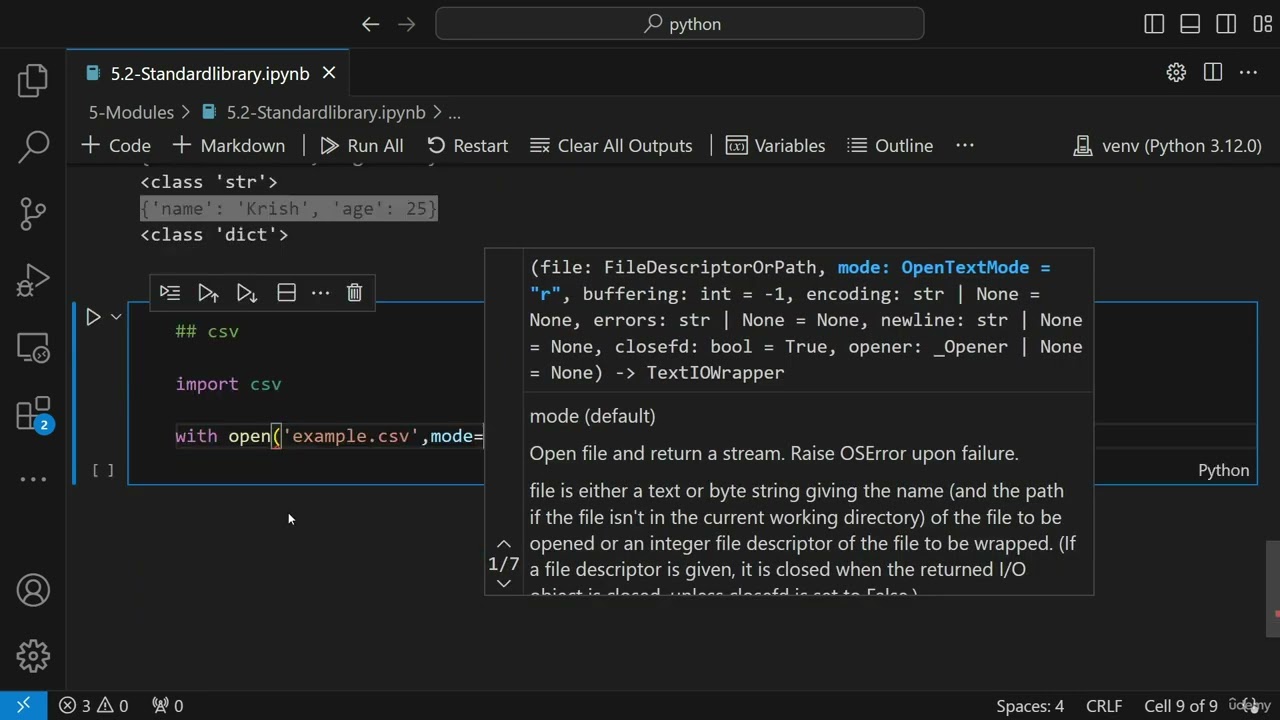Clear All Outputs in the notebook
Screen dimensions: 1280x720
(611, 145)
